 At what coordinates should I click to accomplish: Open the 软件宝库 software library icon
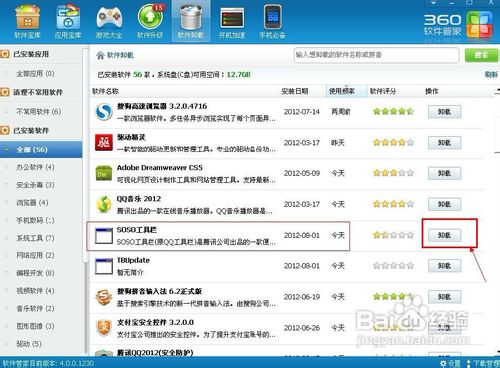coord(27,21)
